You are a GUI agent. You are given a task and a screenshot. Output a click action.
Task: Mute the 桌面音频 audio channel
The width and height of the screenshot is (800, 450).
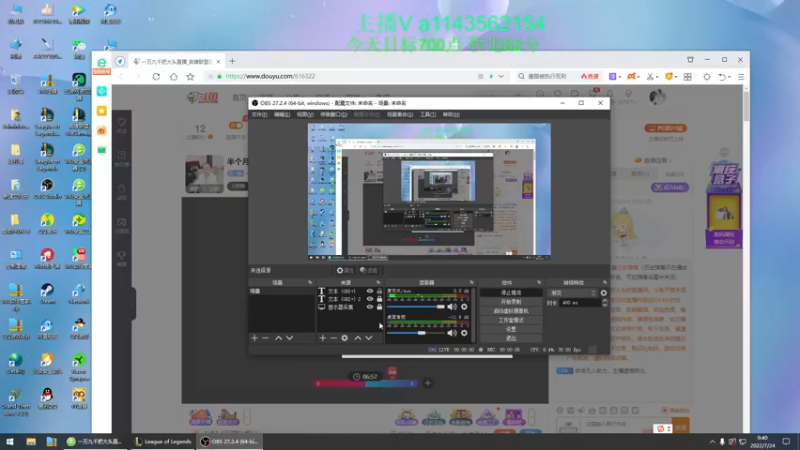[452, 333]
